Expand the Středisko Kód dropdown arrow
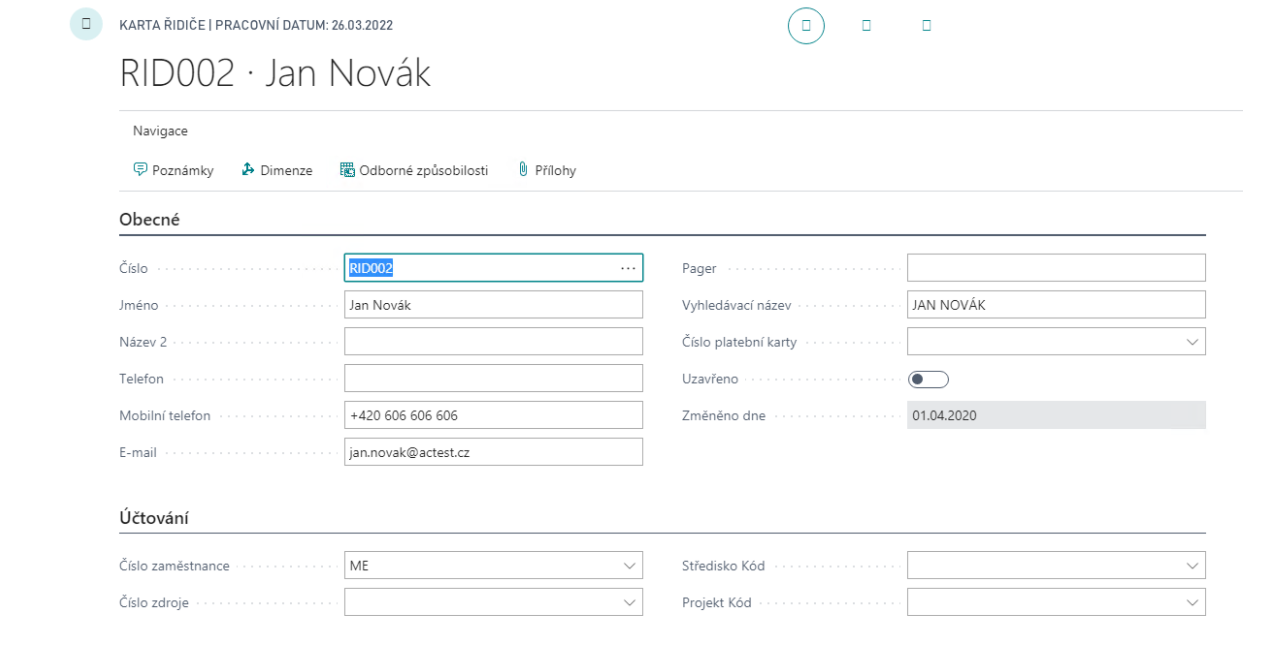 [1191, 566]
